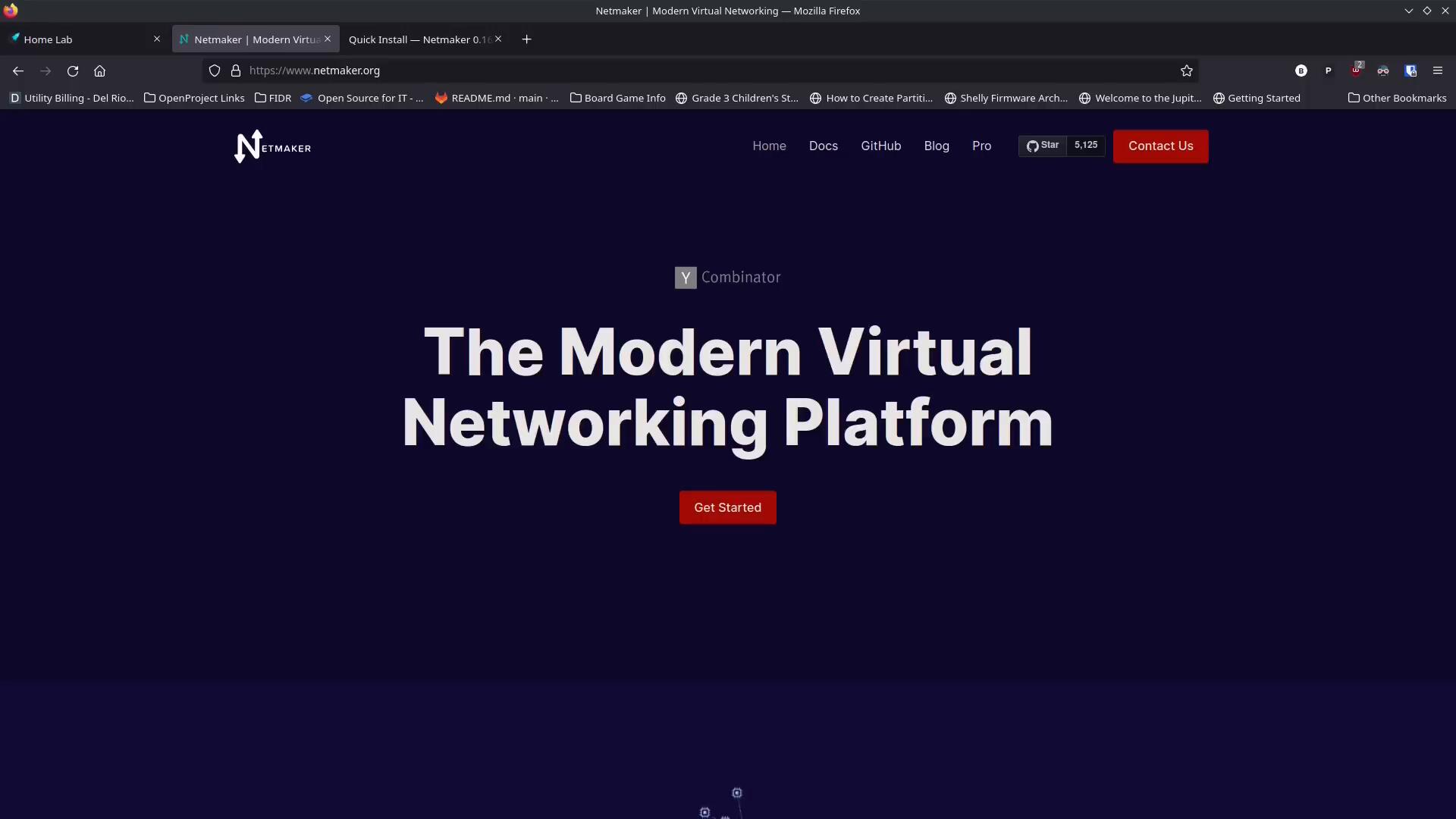Open the Other Bookmarks folder

point(1397,98)
